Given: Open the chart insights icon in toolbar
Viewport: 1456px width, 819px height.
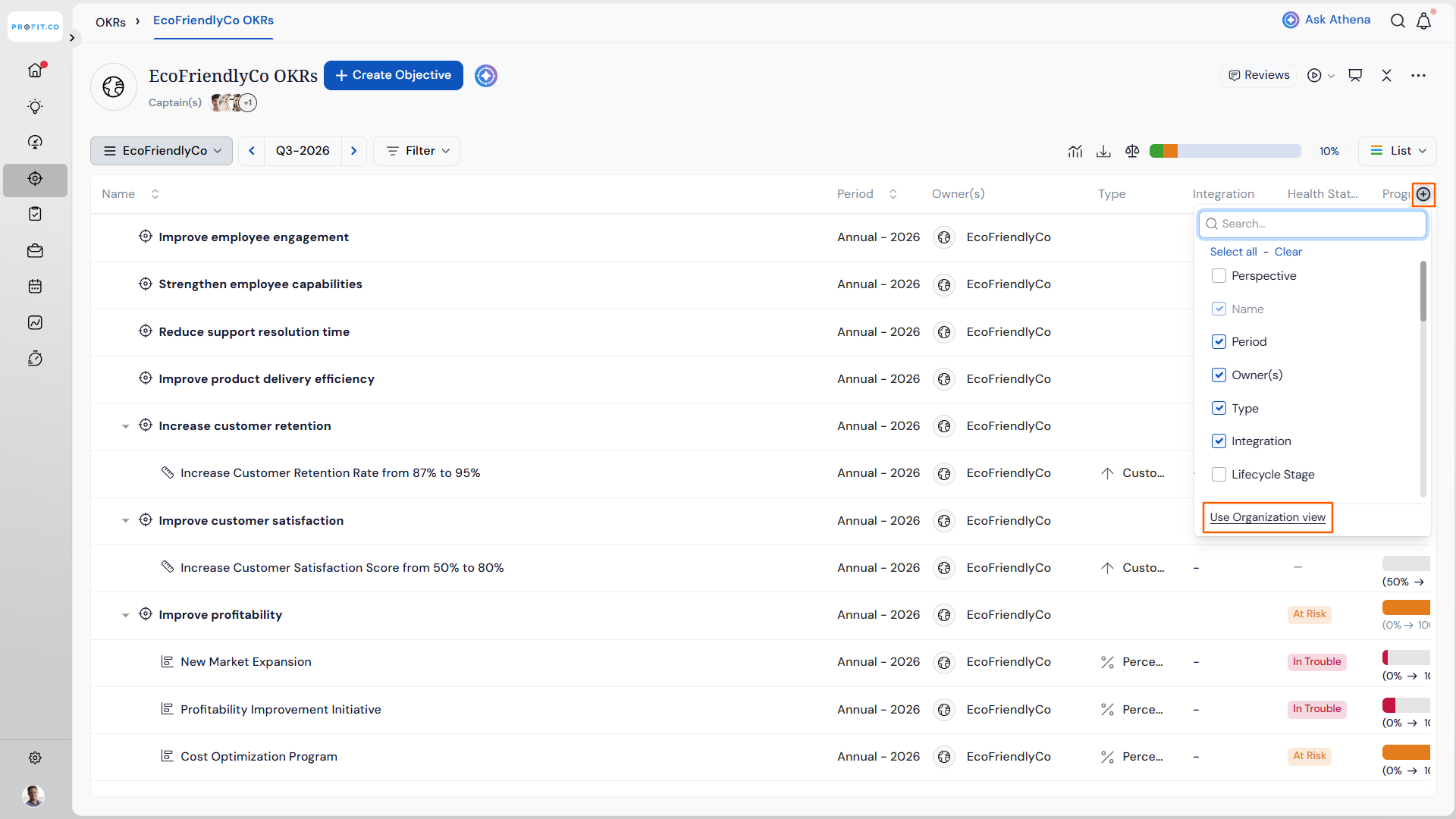Looking at the screenshot, I should (1075, 151).
